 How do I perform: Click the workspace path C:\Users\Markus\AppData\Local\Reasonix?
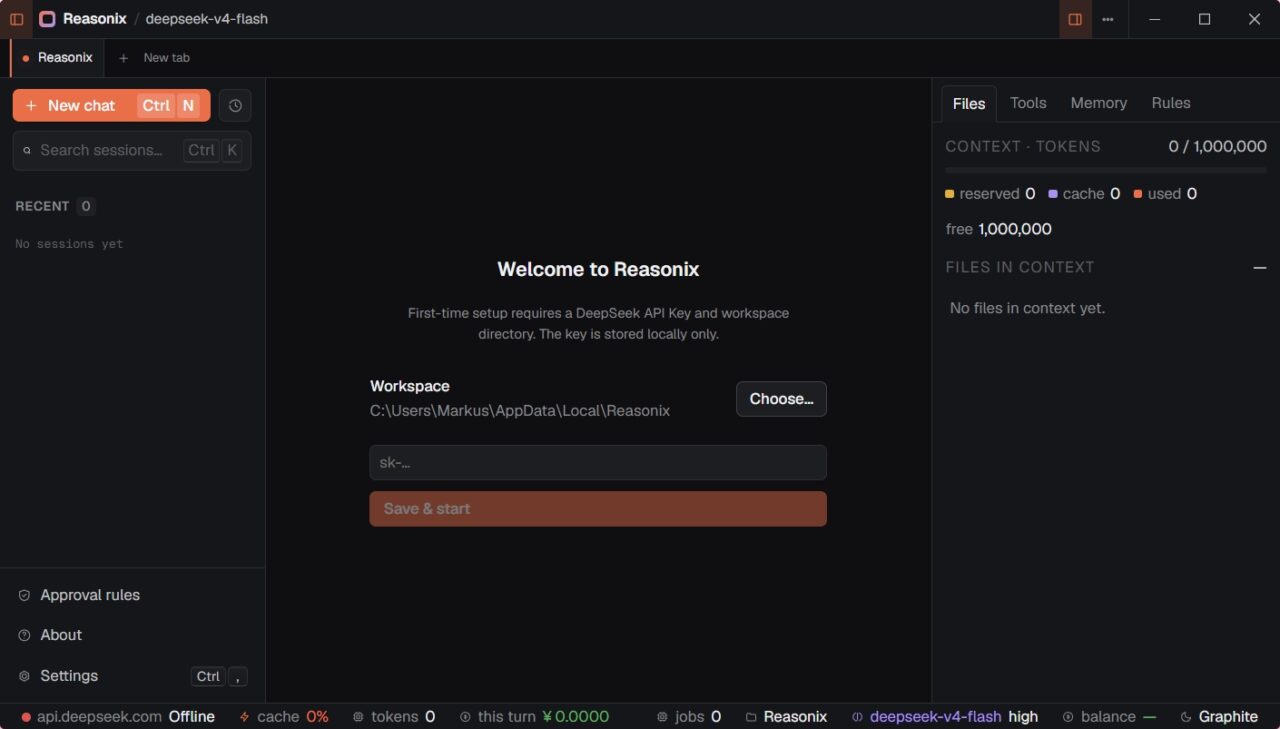click(520, 410)
